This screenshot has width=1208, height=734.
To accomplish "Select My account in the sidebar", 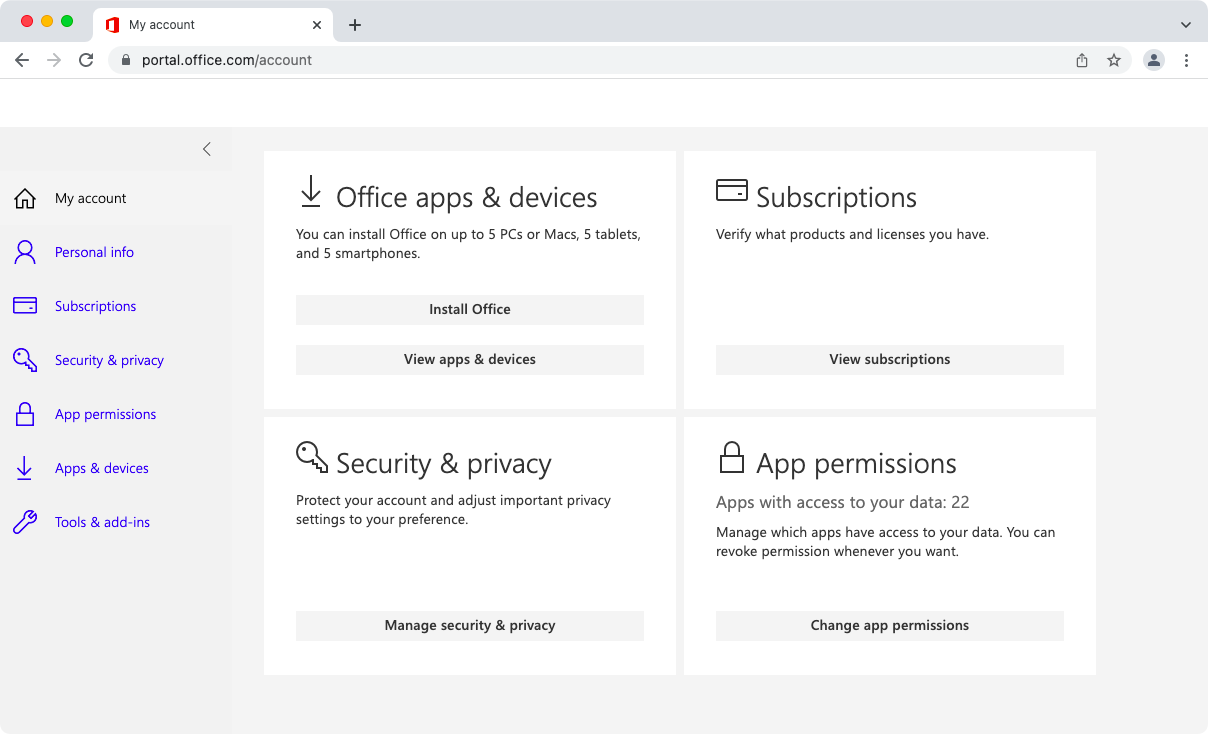I will (91, 198).
